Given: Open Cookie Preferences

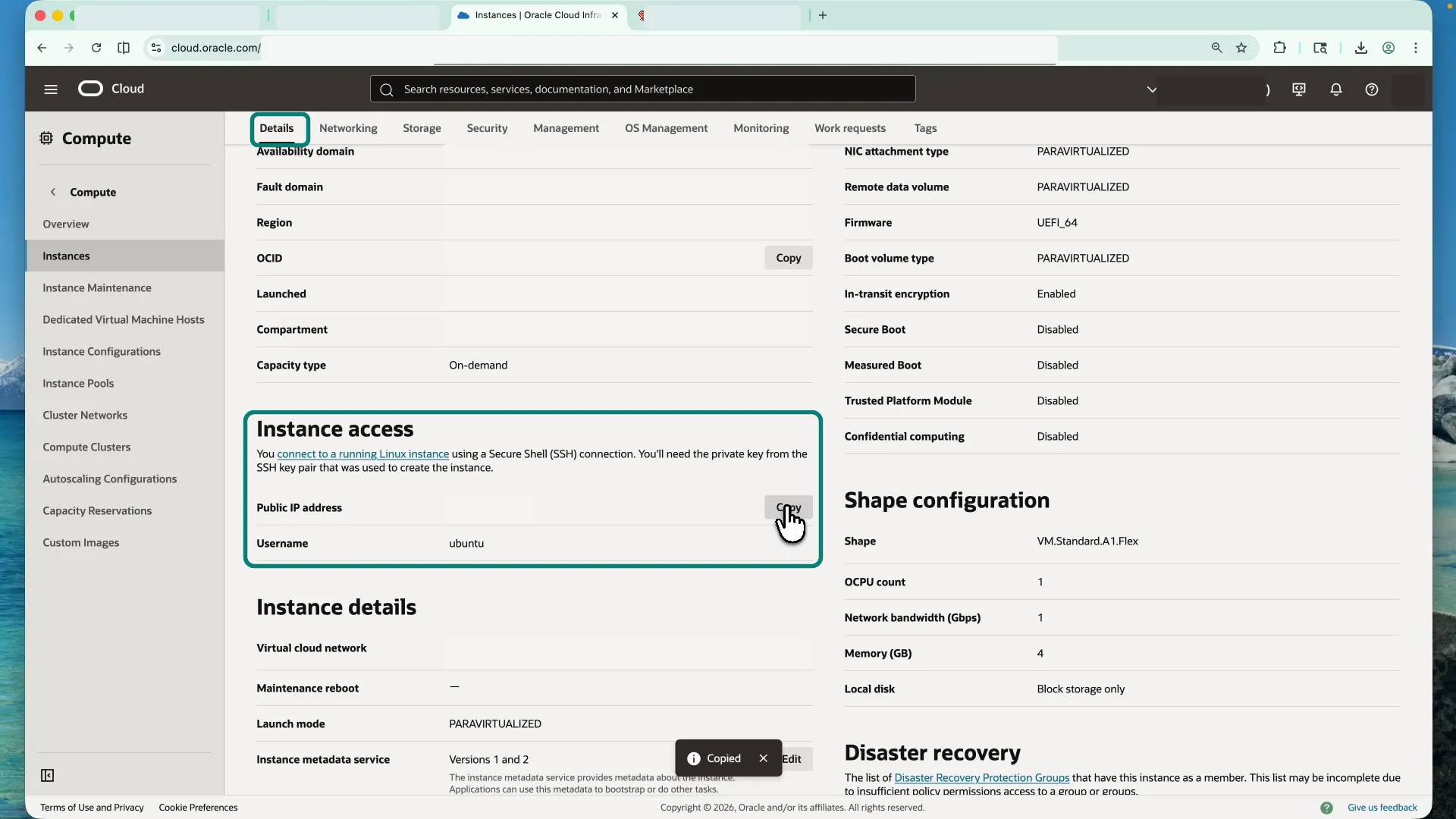Looking at the screenshot, I should coord(198,808).
